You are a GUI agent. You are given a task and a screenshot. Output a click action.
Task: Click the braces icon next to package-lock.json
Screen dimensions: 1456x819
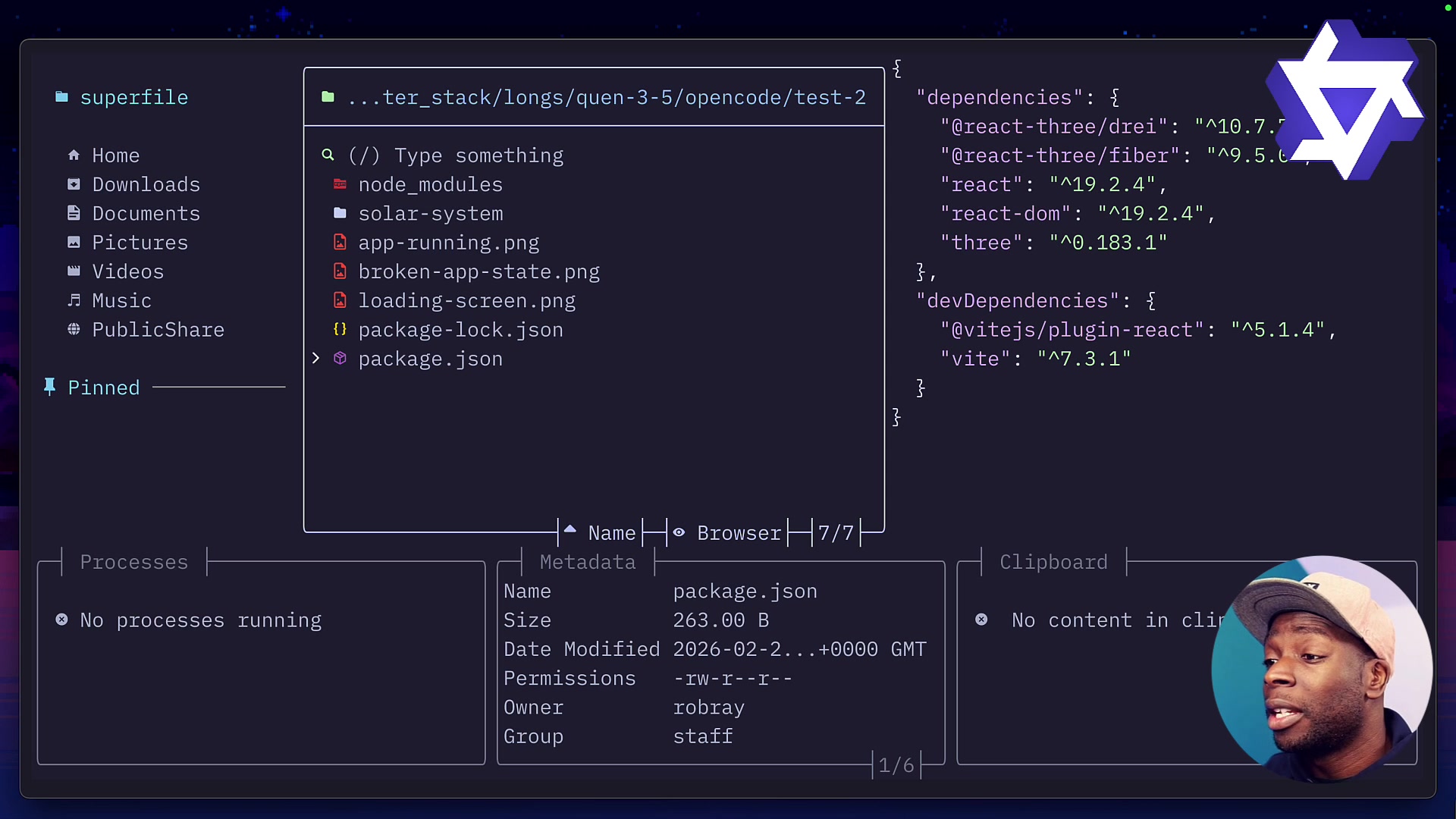(x=340, y=329)
